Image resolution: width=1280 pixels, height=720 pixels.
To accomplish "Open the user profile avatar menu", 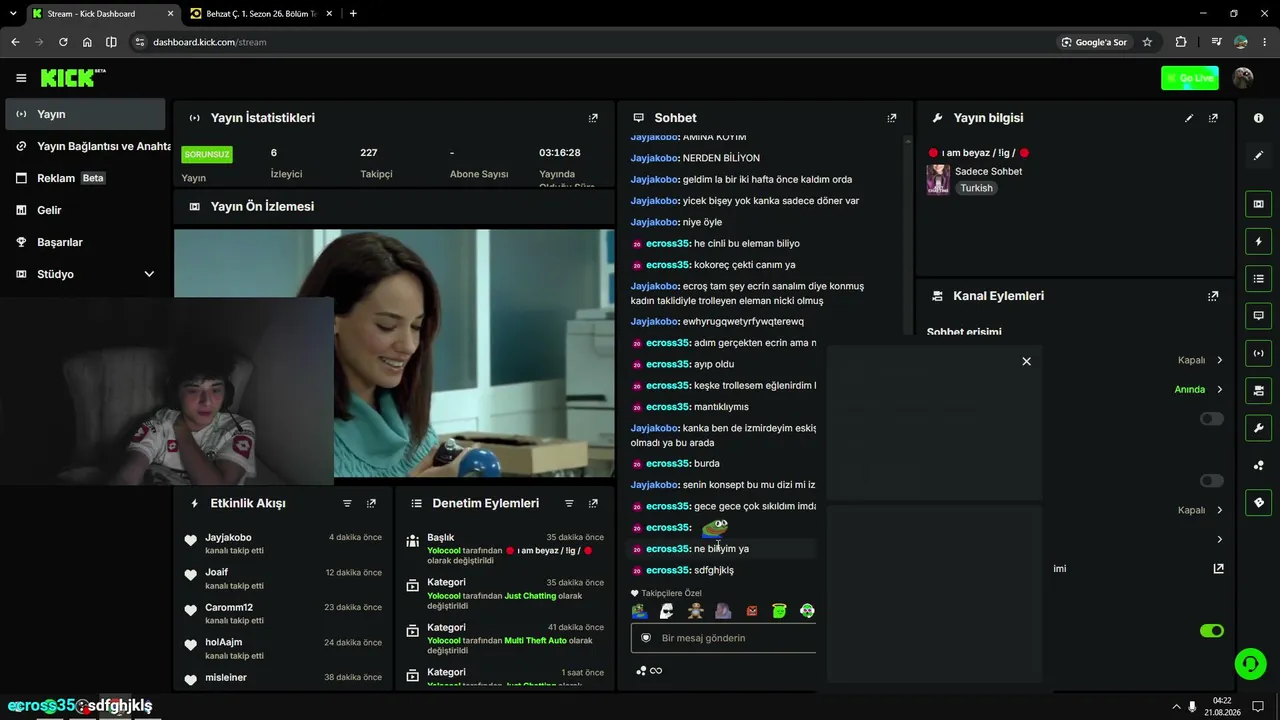I will pyautogui.click(x=1244, y=78).
